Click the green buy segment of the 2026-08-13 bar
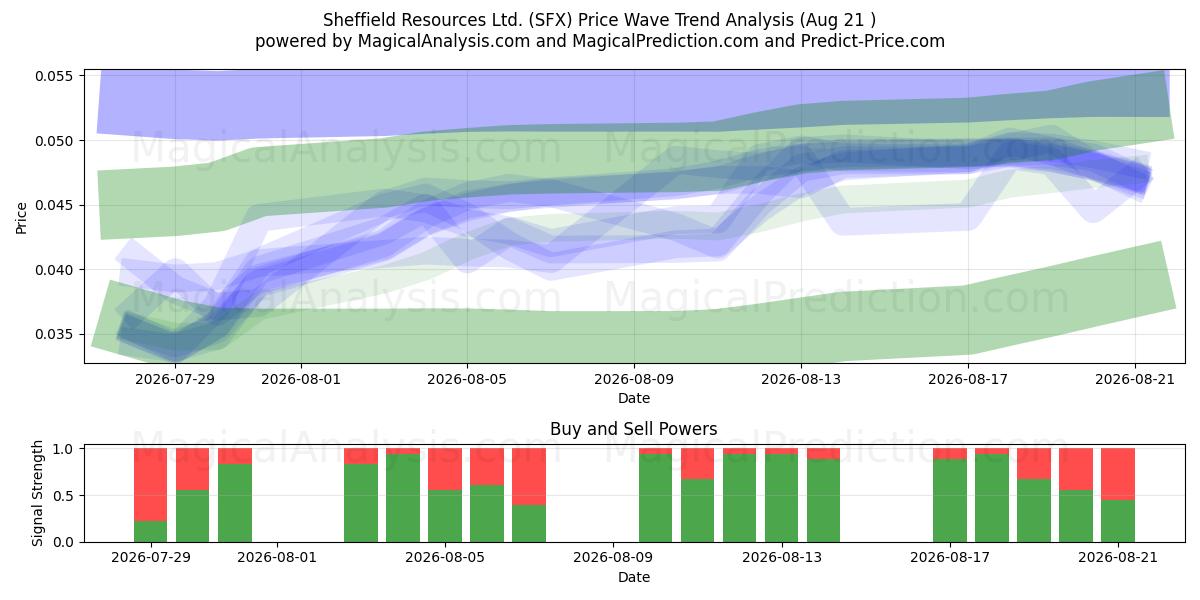This screenshot has width=1200, height=600. (x=782, y=498)
